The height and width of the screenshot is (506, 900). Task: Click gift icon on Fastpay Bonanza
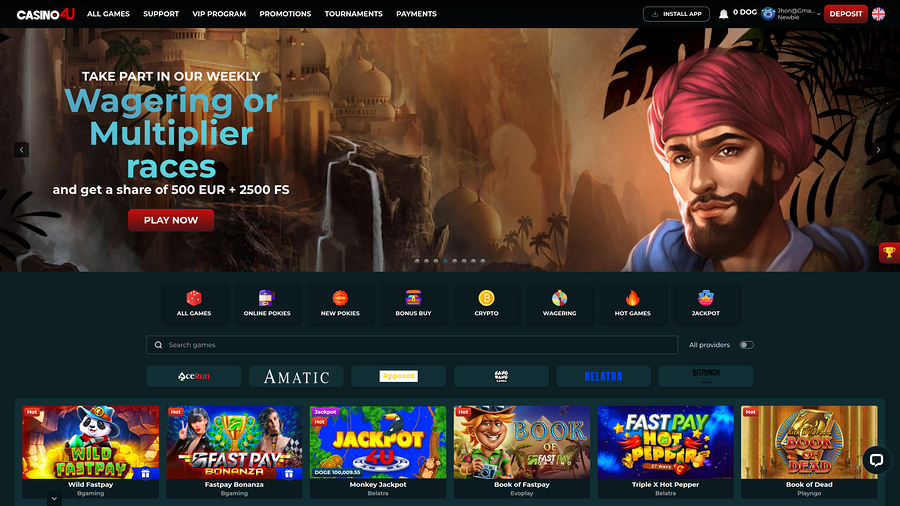[289, 473]
